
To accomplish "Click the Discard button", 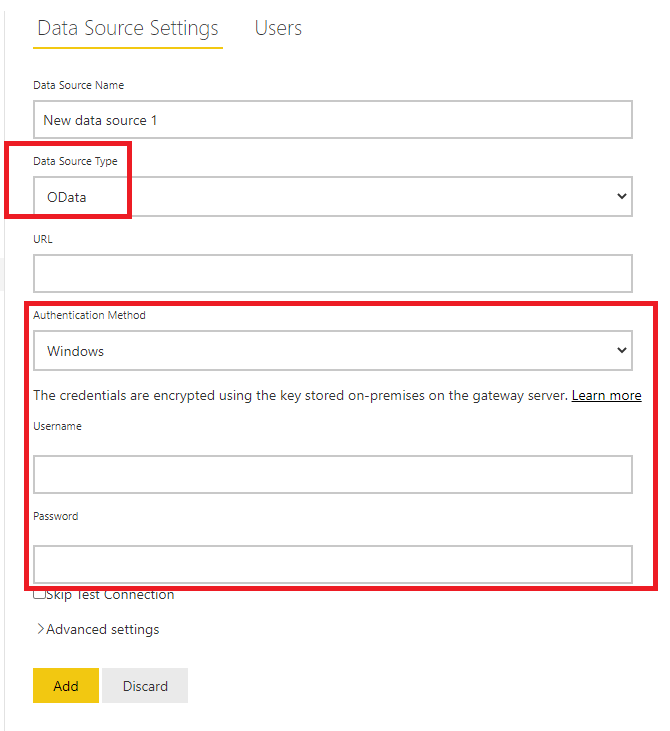I will tap(145, 685).
